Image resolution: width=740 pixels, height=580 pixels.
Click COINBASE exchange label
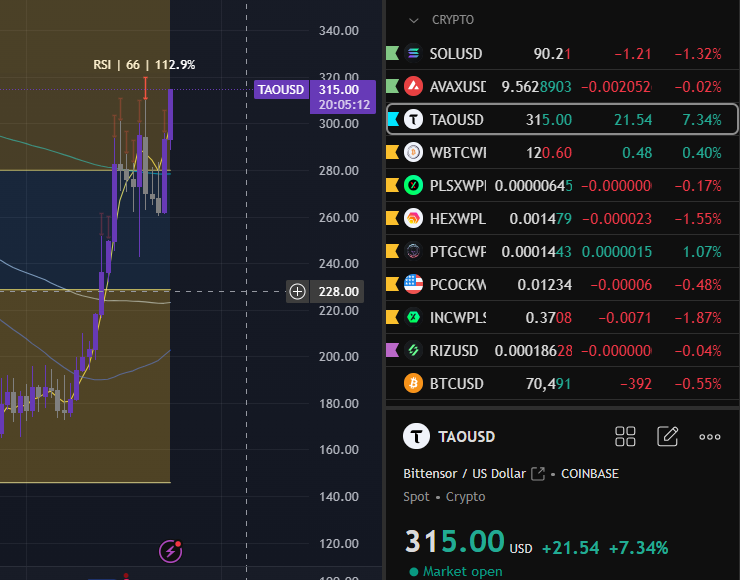pos(589,473)
